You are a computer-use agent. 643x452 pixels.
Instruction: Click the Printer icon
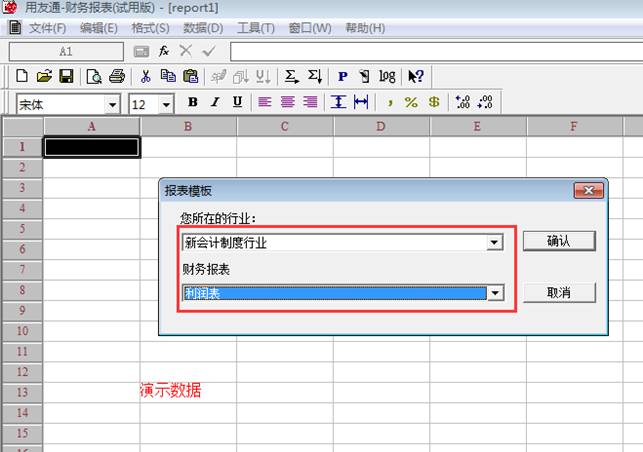click(x=117, y=76)
